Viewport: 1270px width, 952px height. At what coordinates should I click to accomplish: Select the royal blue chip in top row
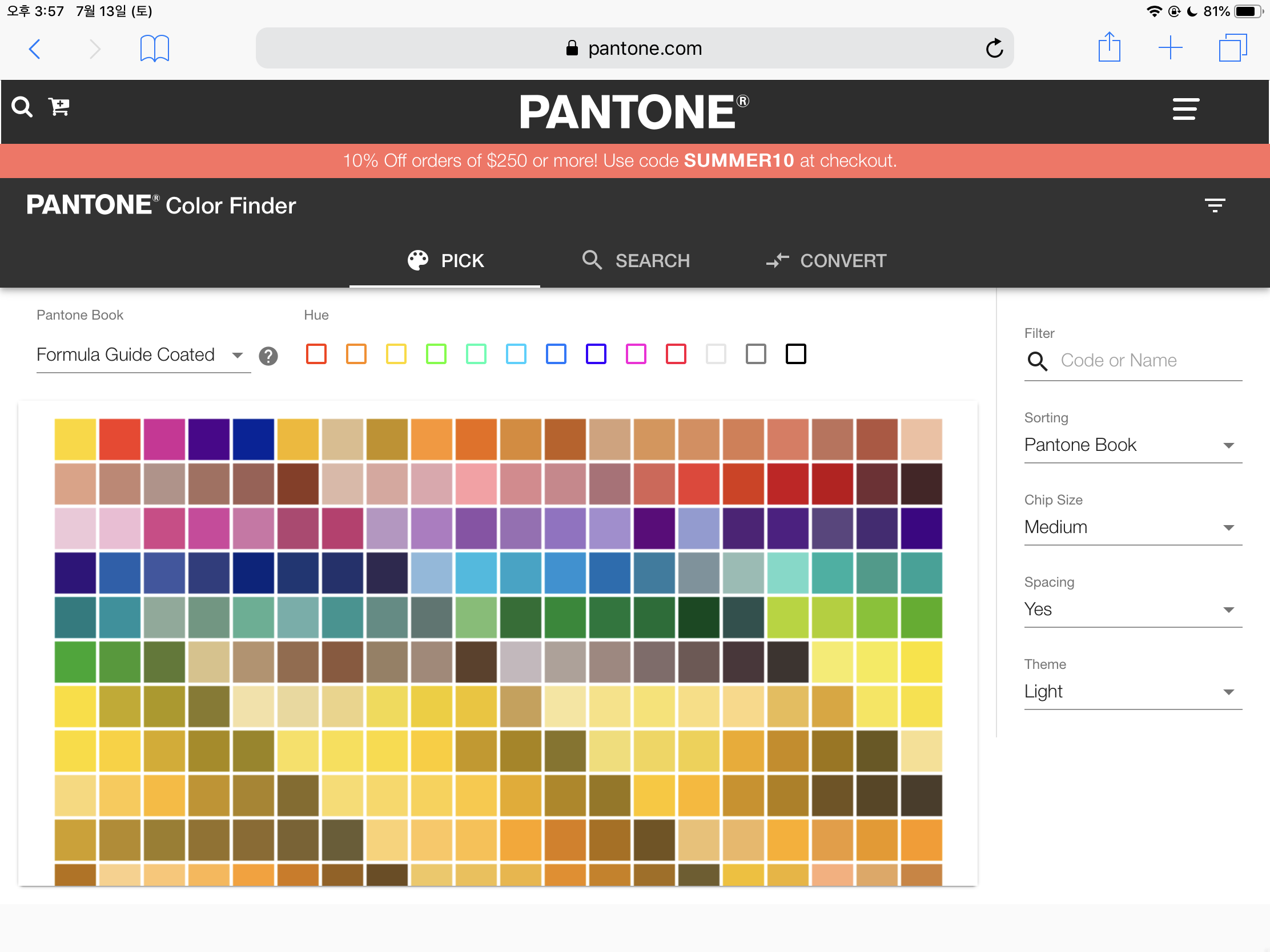coord(253,439)
